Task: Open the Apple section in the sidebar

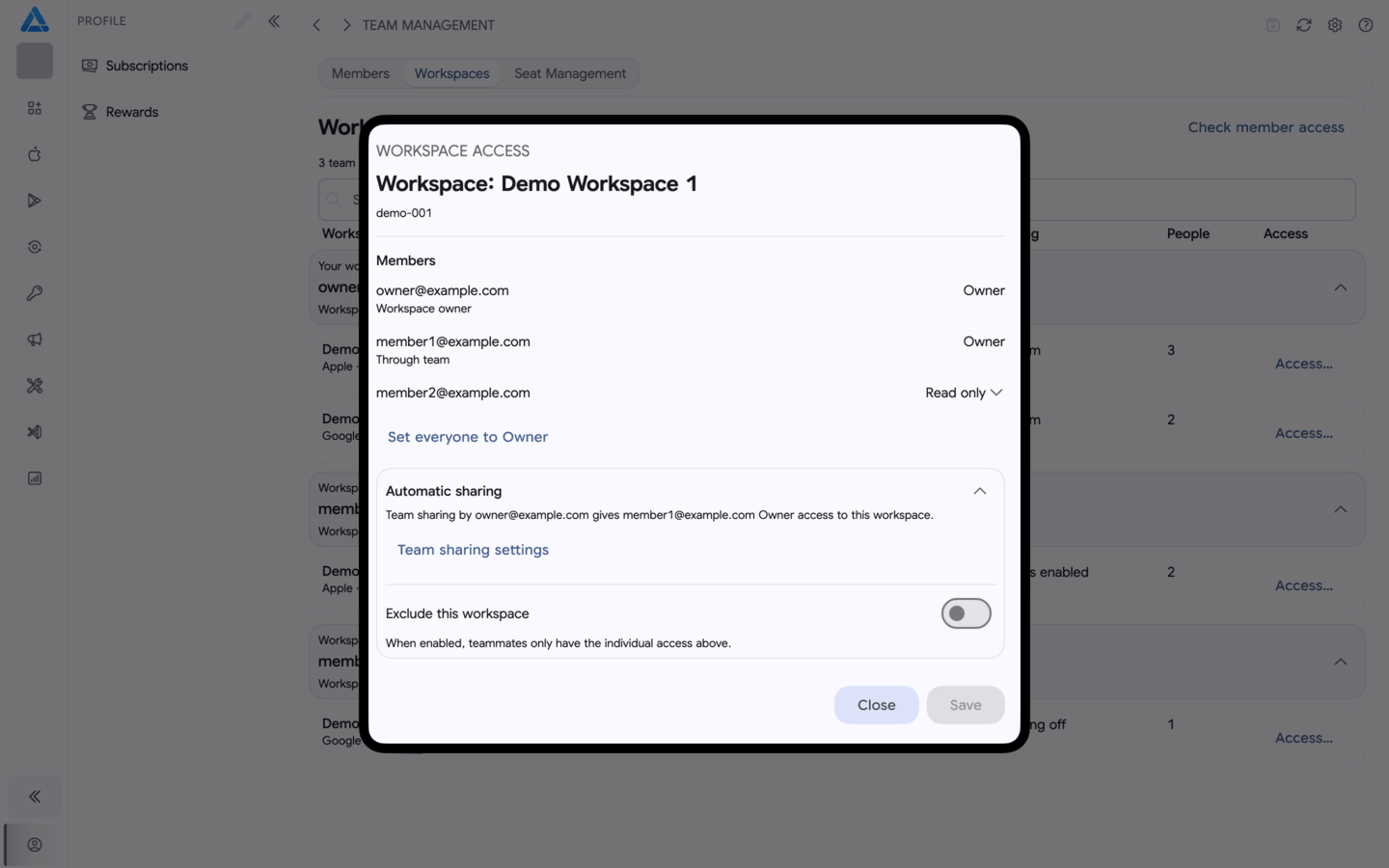Action: 35,154
